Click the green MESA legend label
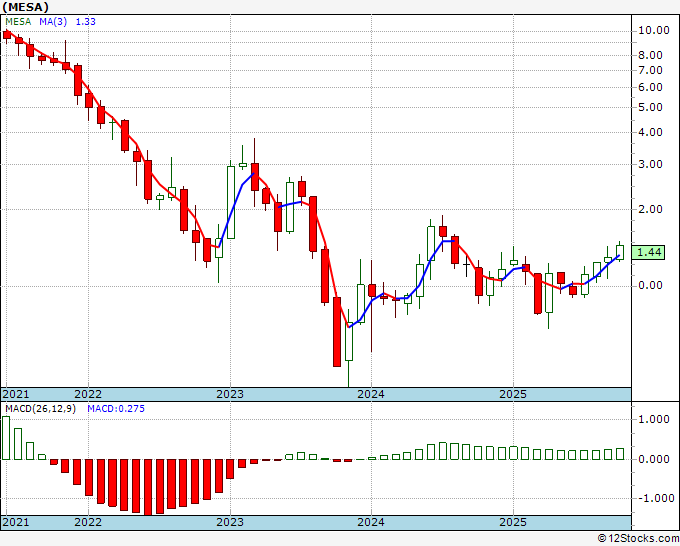680x546 pixels. click(x=18, y=22)
